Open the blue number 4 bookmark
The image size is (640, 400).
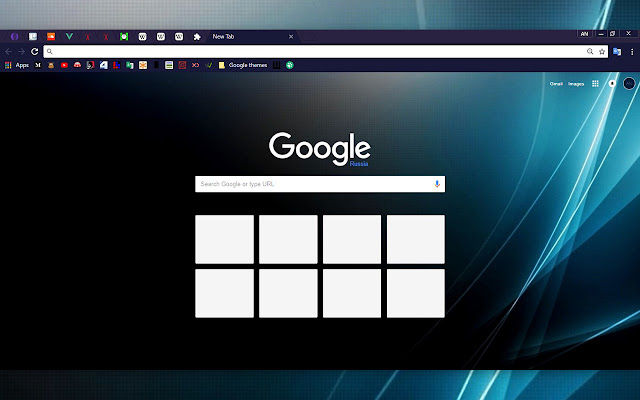[x=104, y=65]
